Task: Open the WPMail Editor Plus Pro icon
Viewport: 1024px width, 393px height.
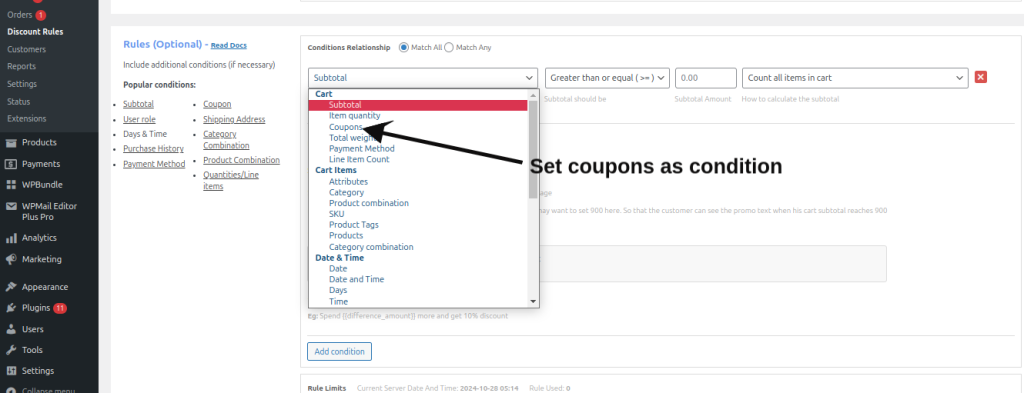Action: 10,206
